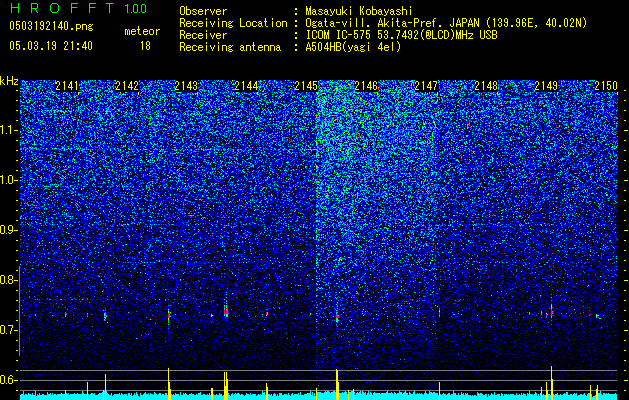
Task: Click the 0.6 frequency axis label
Action: [x=7, y=380]
